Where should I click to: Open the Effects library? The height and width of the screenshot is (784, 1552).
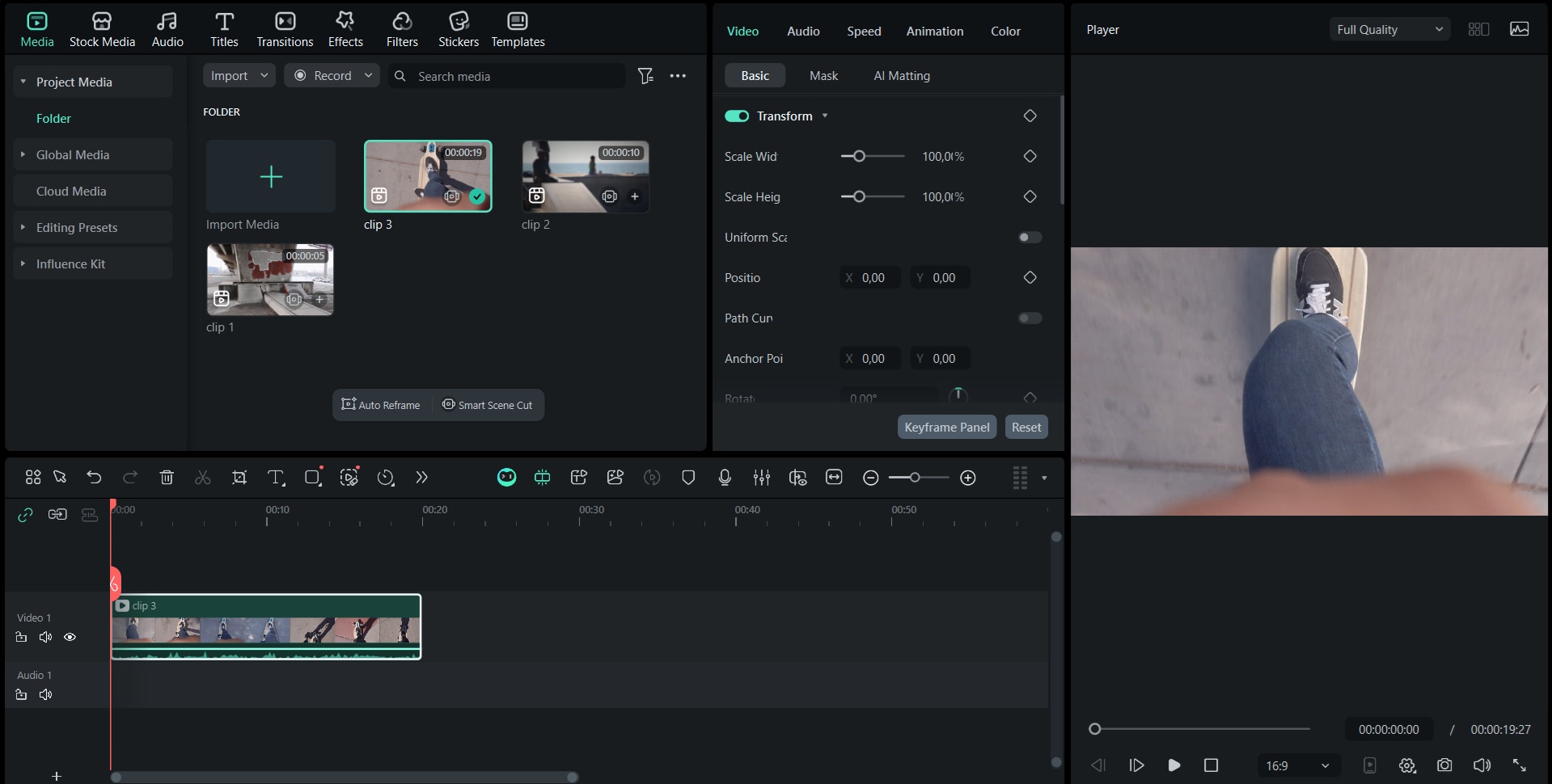coord(345,28)
